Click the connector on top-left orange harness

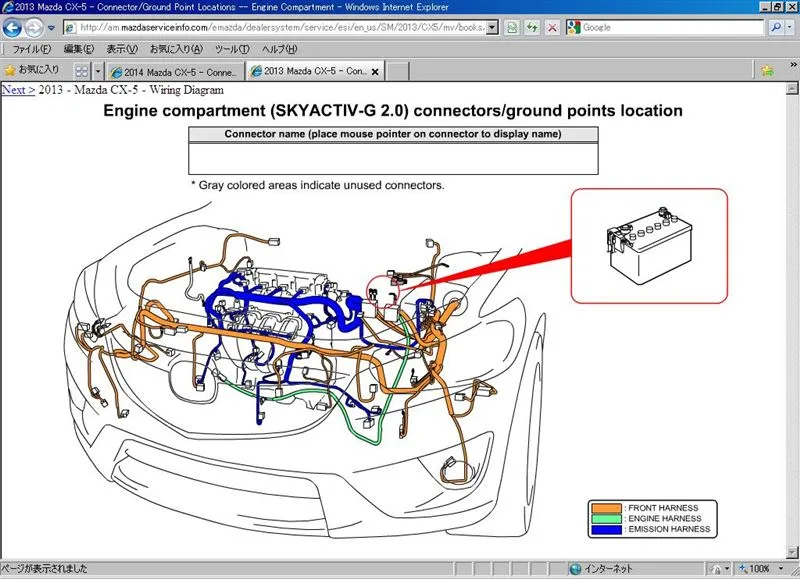(273, 241)
